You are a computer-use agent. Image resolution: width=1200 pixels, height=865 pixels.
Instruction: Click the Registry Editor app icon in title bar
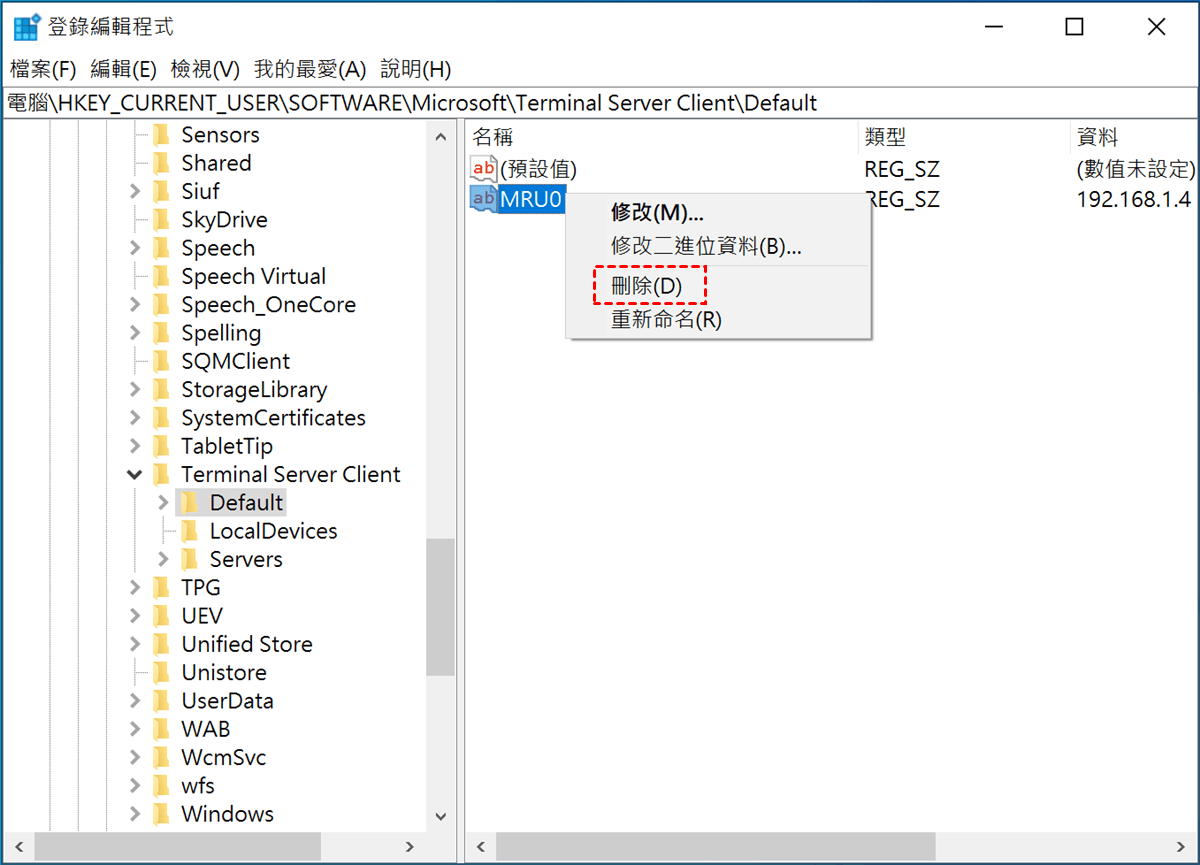pyautogui.click(x=27, y=27)
